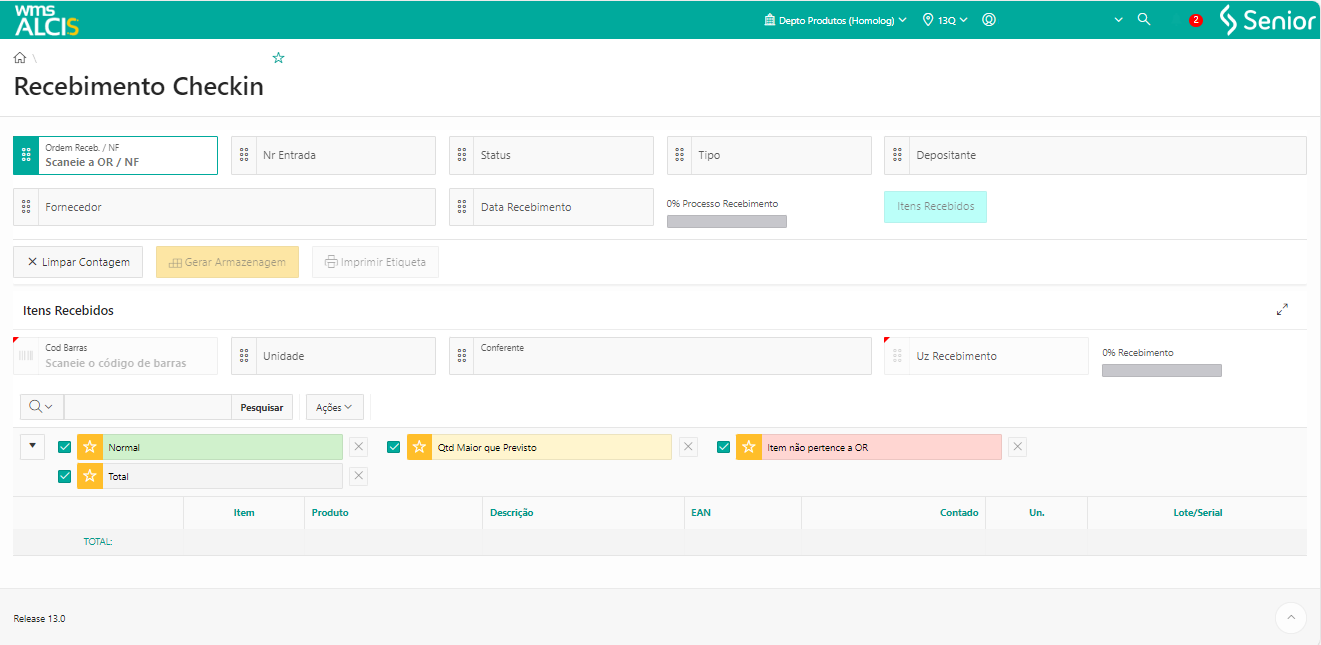Focus the Uz Recebimento field
Viewport: 1321px width, 645px height.
998,356
